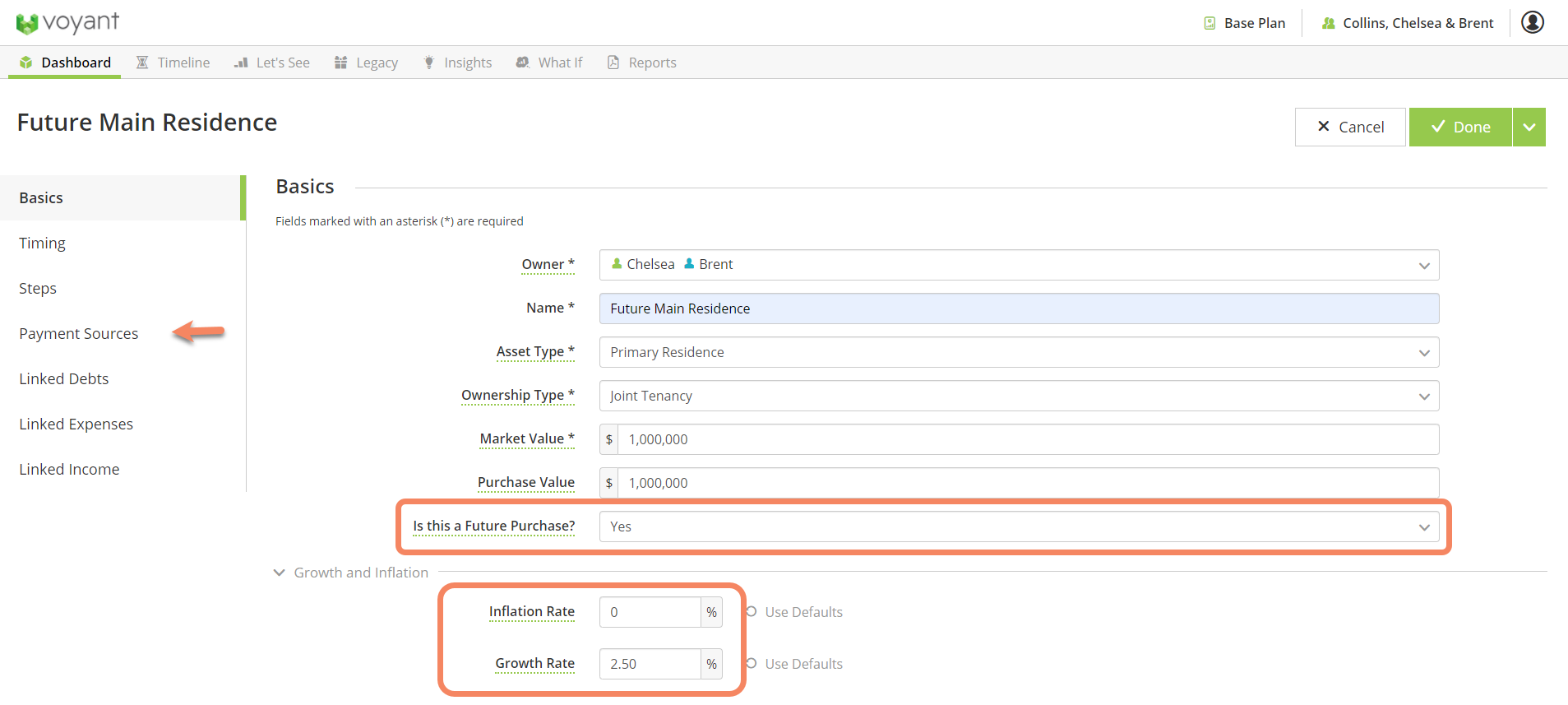Open the Legacy tab
The width and height of the screenshot is (1568, 705).
pyautogui.click(x=366, y=63)
